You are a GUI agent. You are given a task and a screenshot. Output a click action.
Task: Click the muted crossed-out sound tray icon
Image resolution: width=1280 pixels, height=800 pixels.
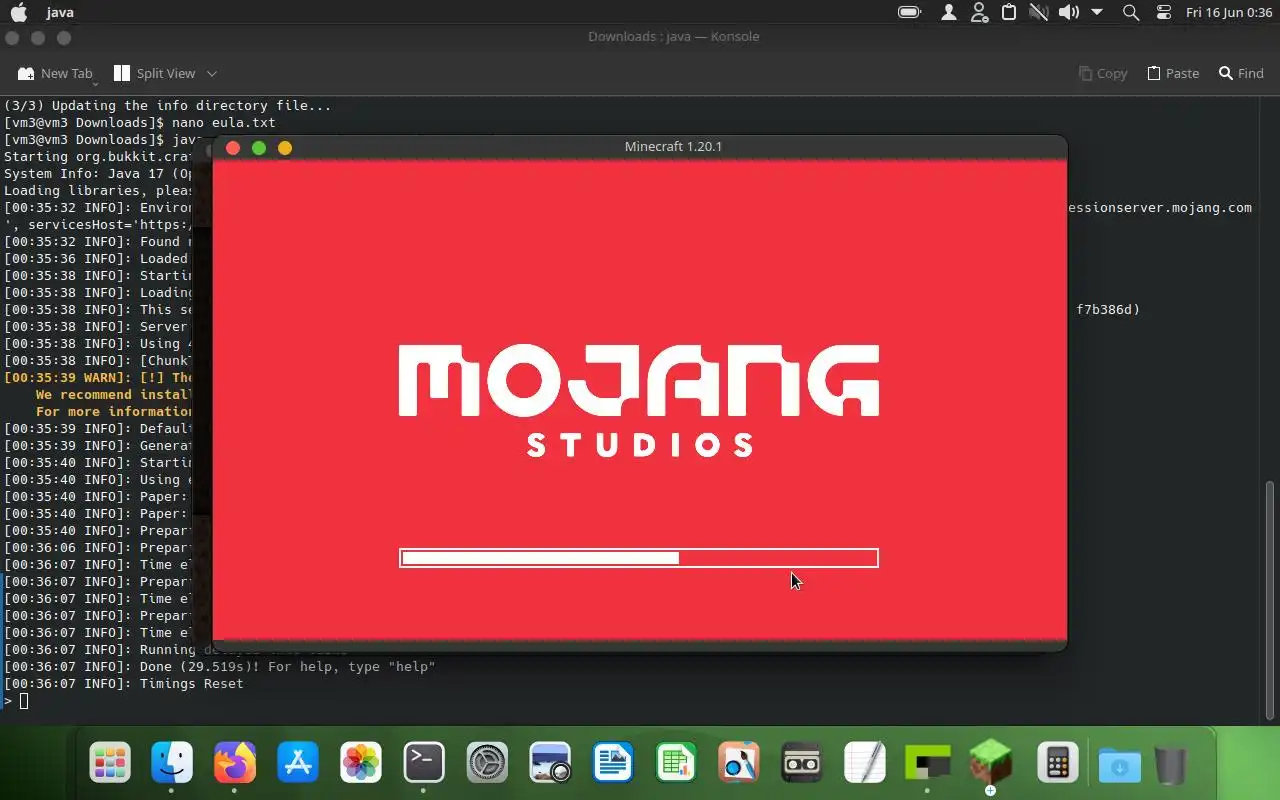[x=1039, y=12]
